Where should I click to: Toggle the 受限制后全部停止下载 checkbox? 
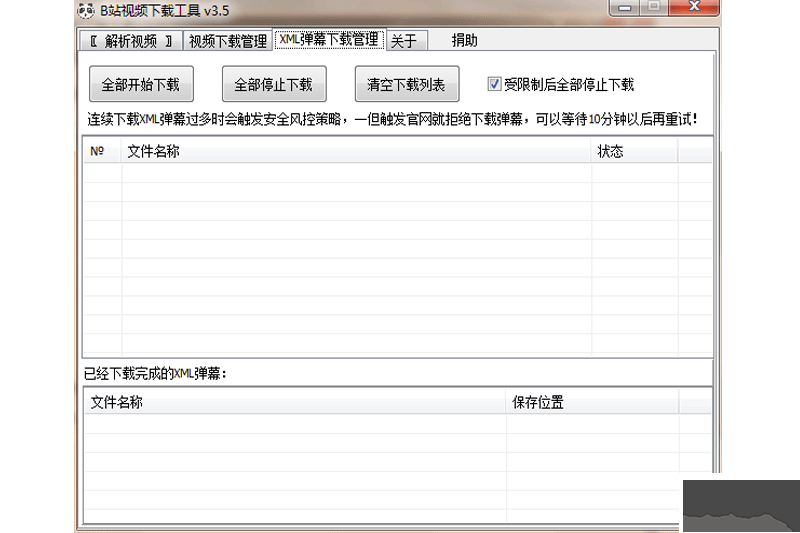494,84
